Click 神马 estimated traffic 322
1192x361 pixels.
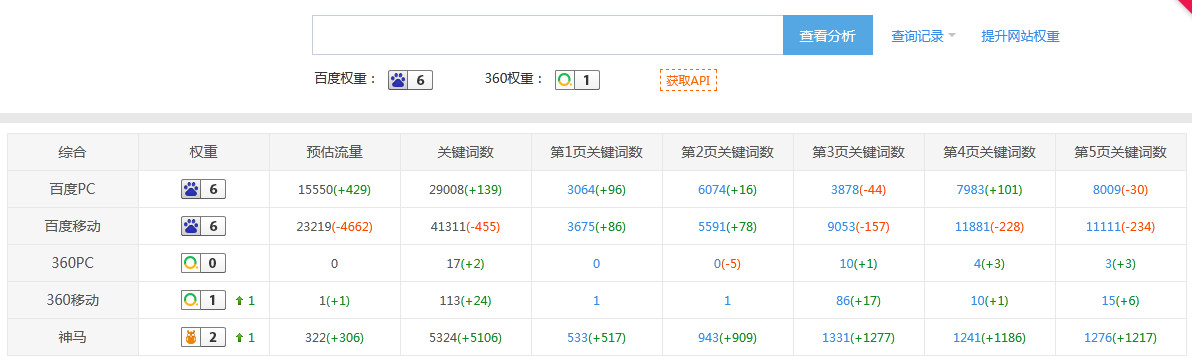315,337
